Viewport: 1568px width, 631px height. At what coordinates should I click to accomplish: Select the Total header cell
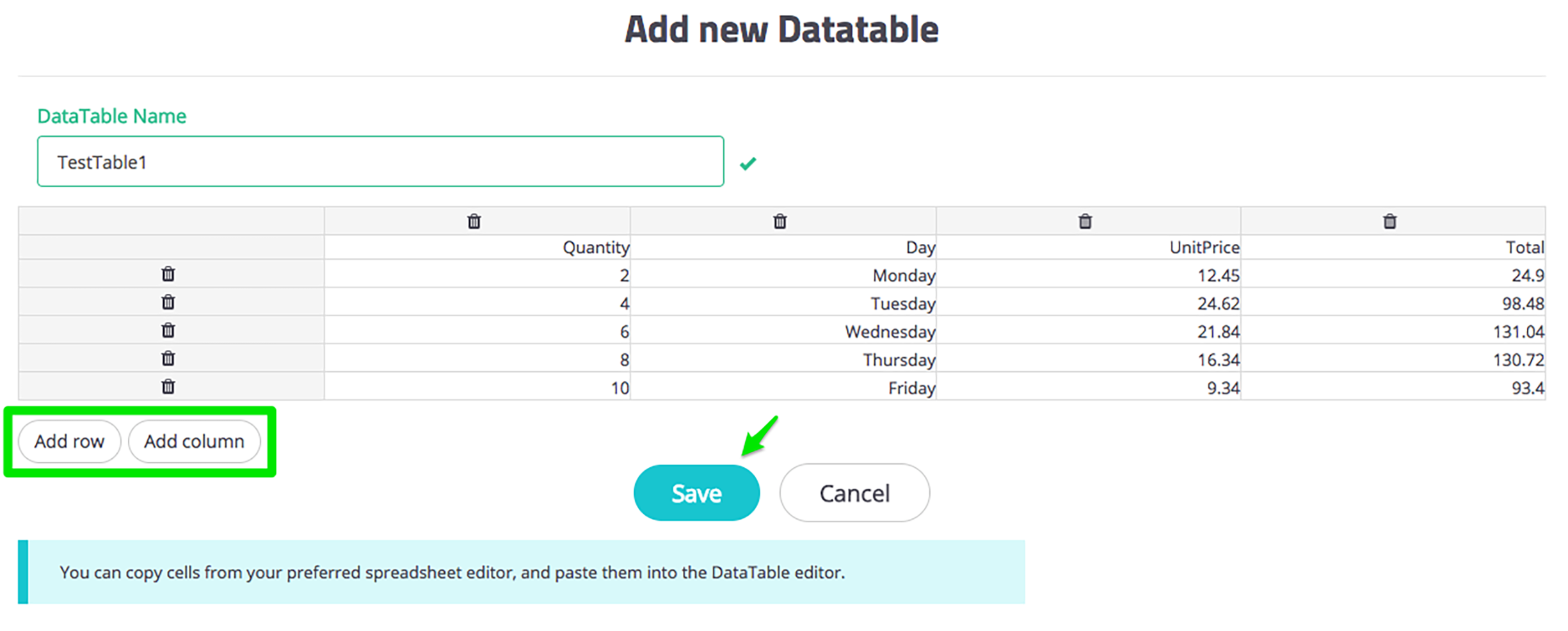(x=1393, y=248)
